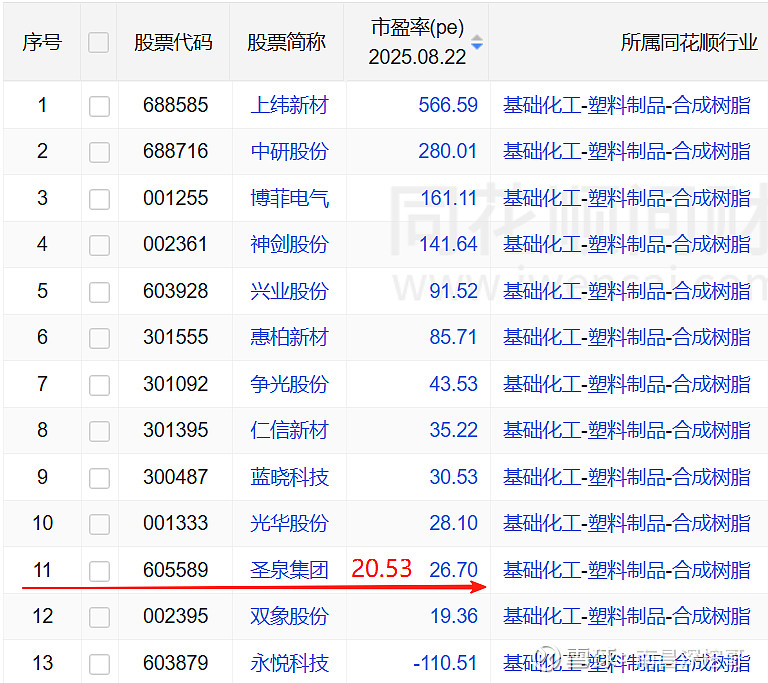
Task: Toggle the select-all checkbox in header
Action: [98, 42]
